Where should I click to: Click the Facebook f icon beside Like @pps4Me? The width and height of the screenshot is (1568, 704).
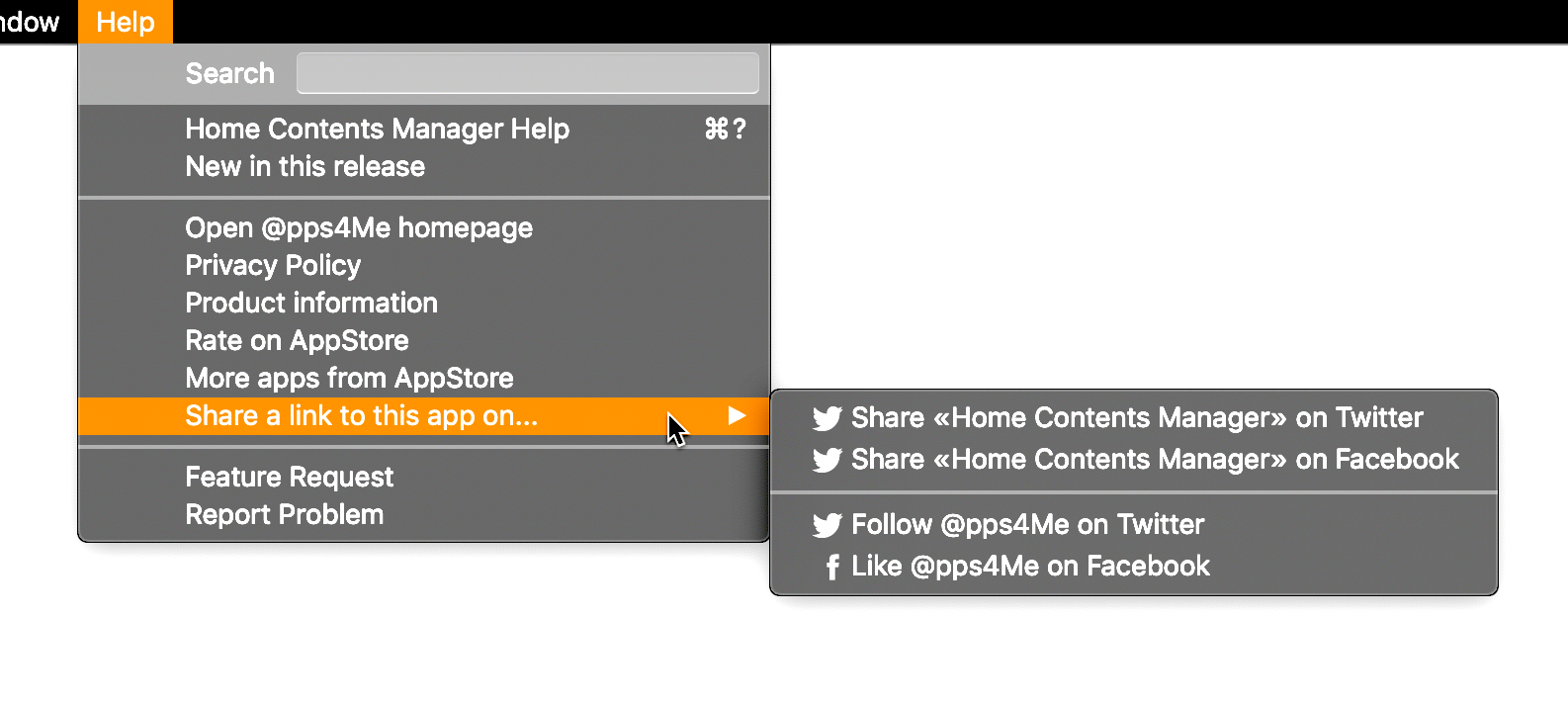(x=832, y=567)
